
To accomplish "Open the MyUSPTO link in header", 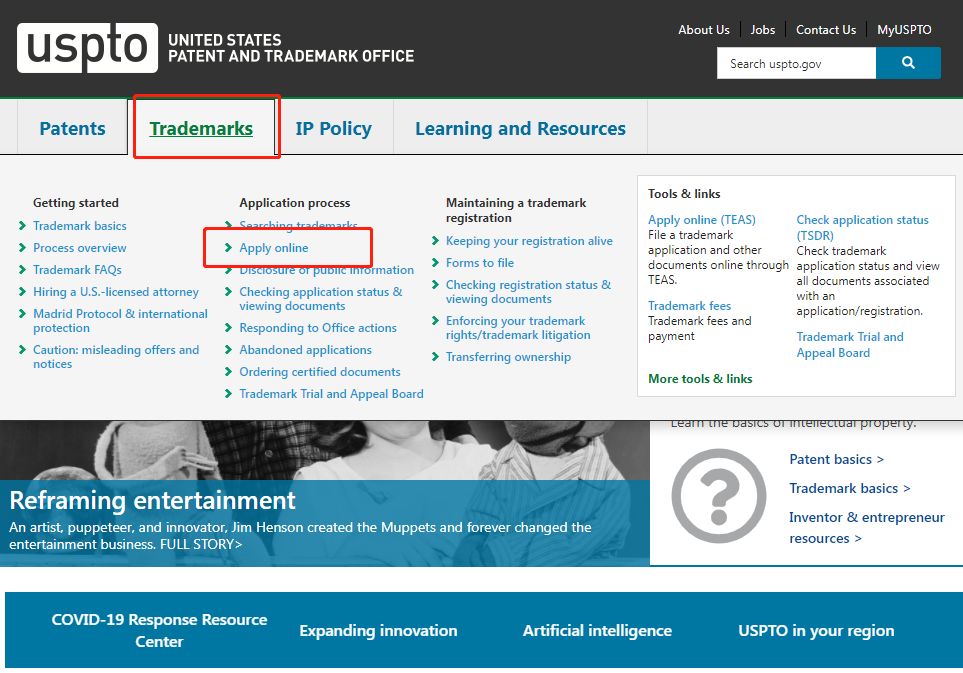I will 904,29.
